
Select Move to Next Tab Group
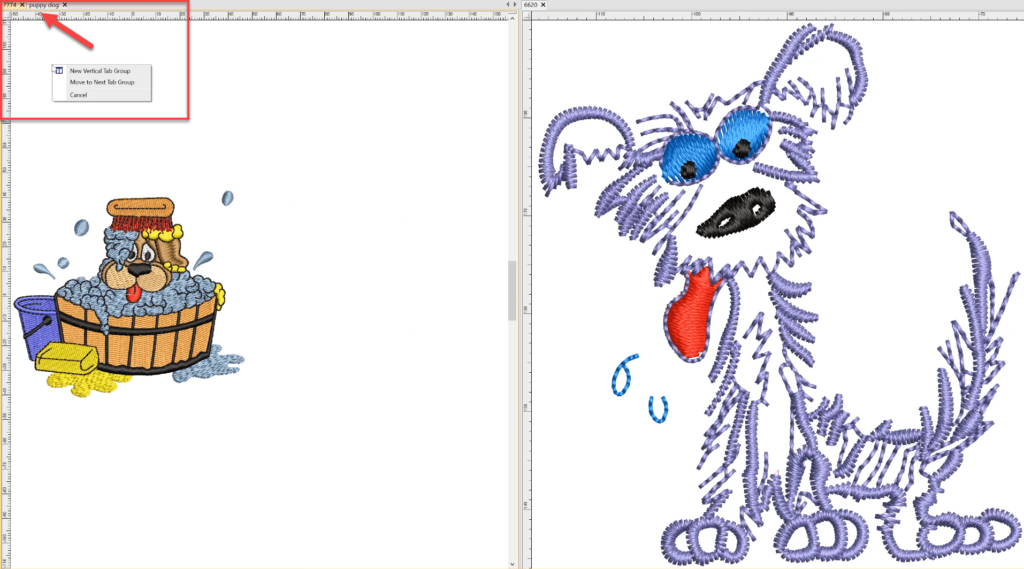pyautogui.click(x=101, y=82)
